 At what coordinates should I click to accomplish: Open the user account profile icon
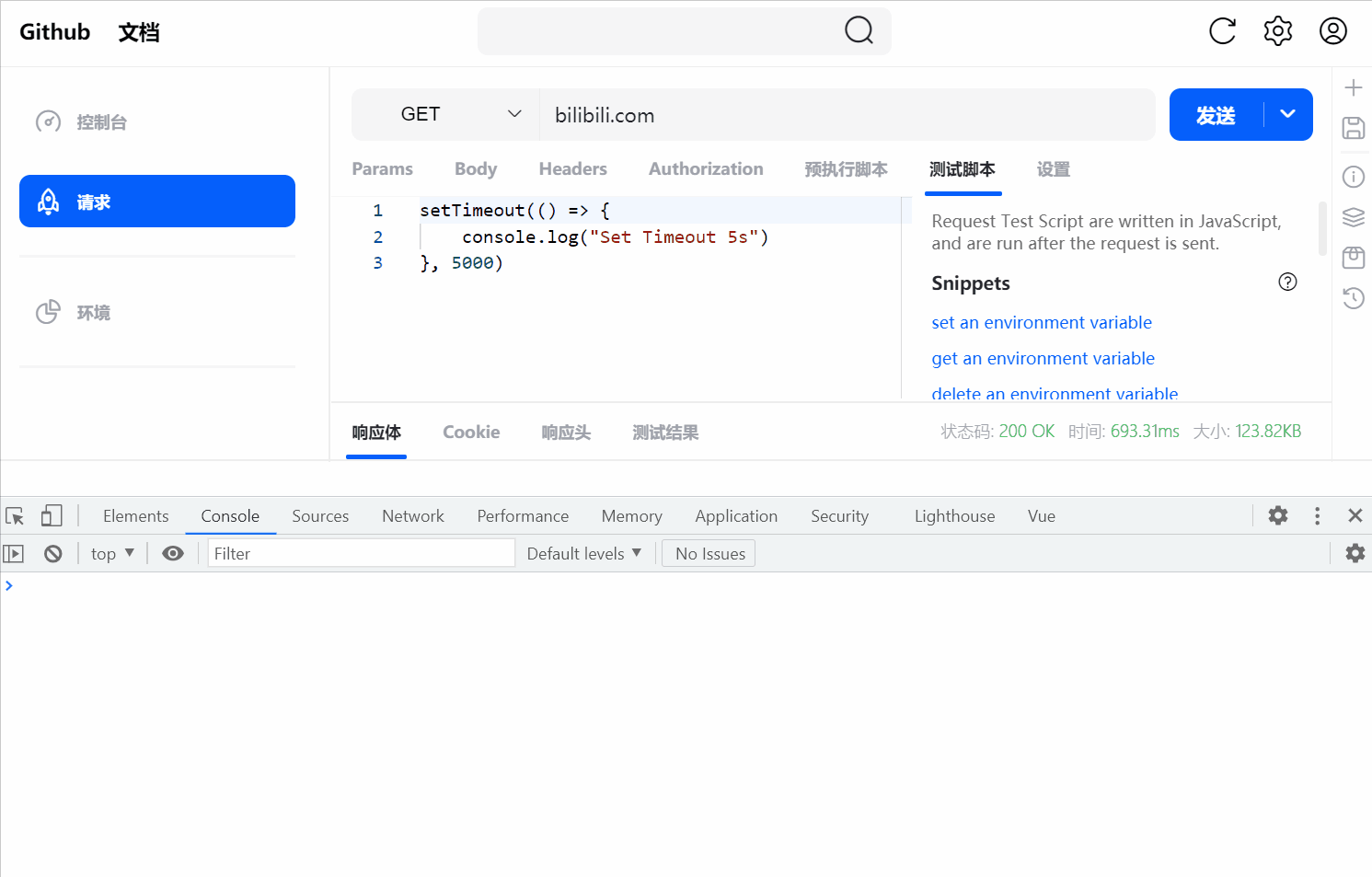tap(1333, 31)
